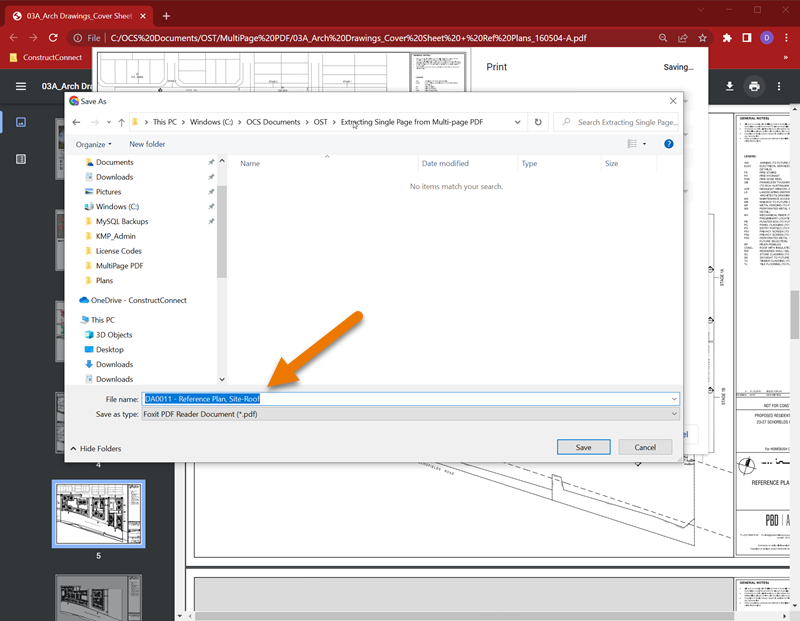Open Windows (C:) in the navigation pane
The height and width of the screenshot is (621, 800).
coord(117,207)
